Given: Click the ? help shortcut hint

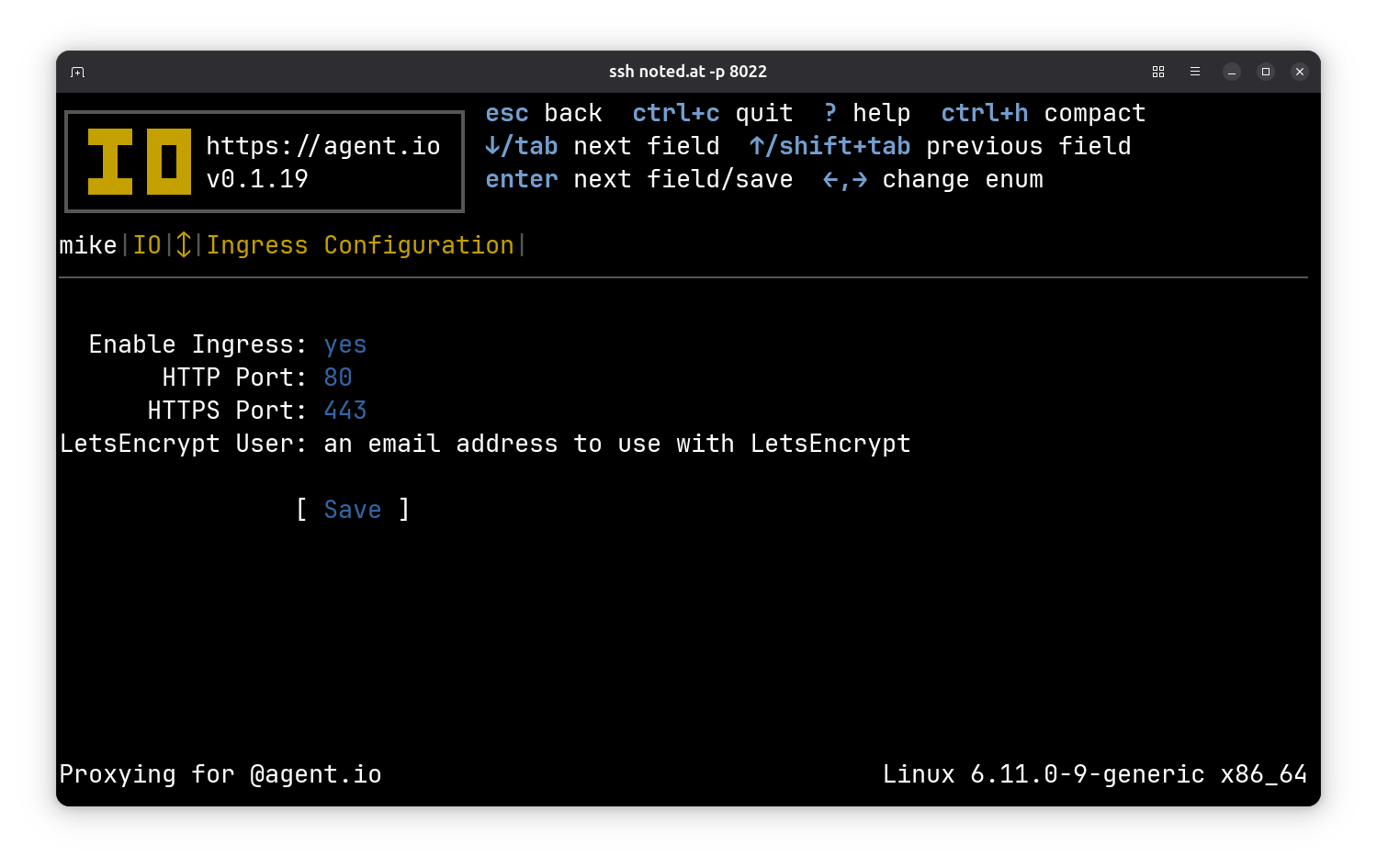Looking at the screenshot, I should click(867, 113).
